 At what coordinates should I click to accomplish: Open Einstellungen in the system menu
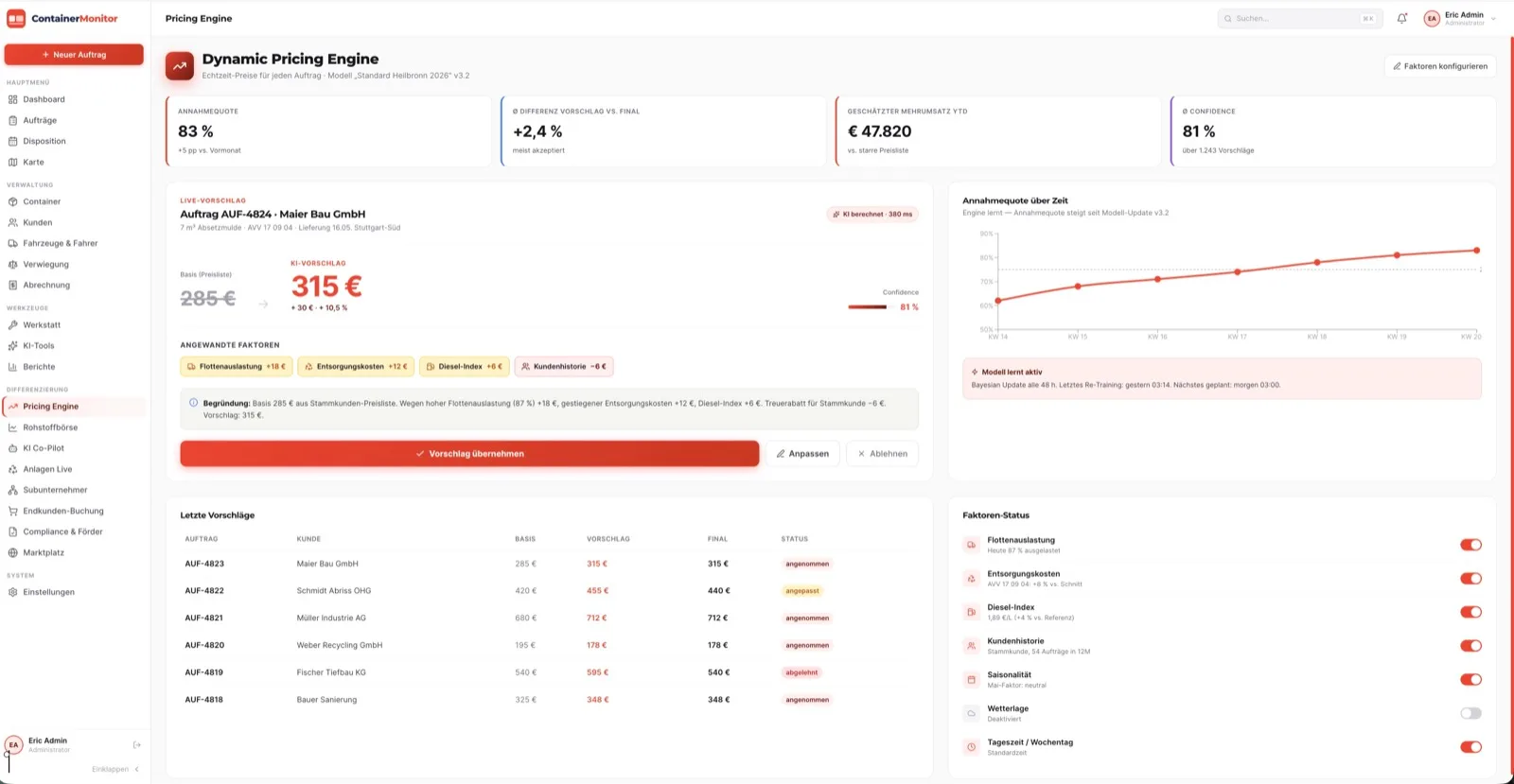(x=75, y=592)
